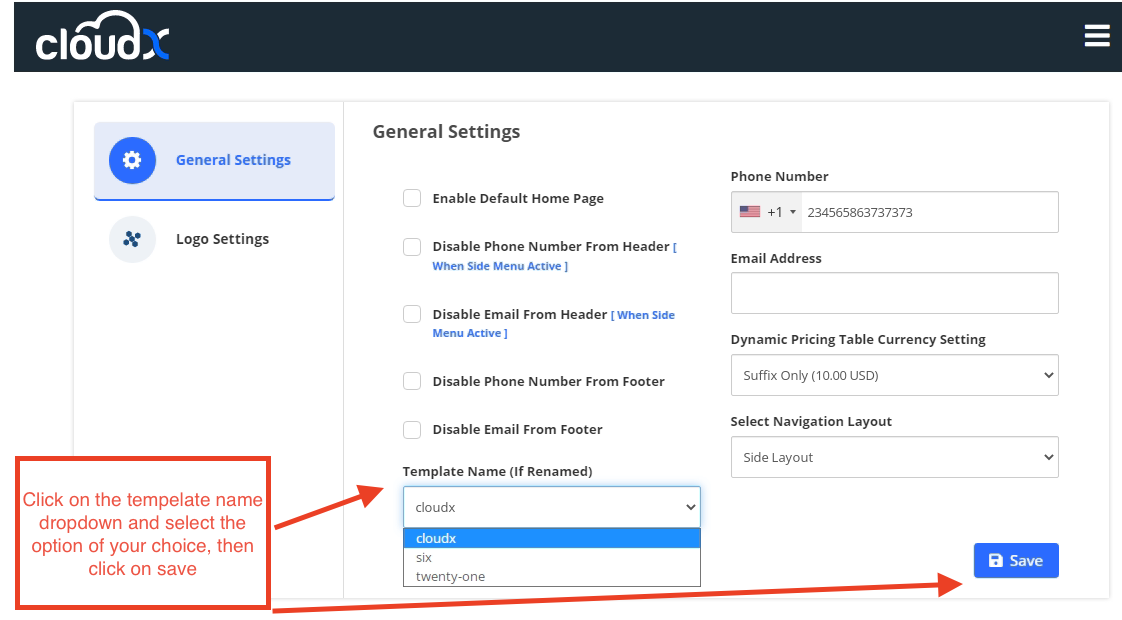Click the Logo Settings icon
The width and height of the screenshot is (1122, 620).
click(132, 239)
